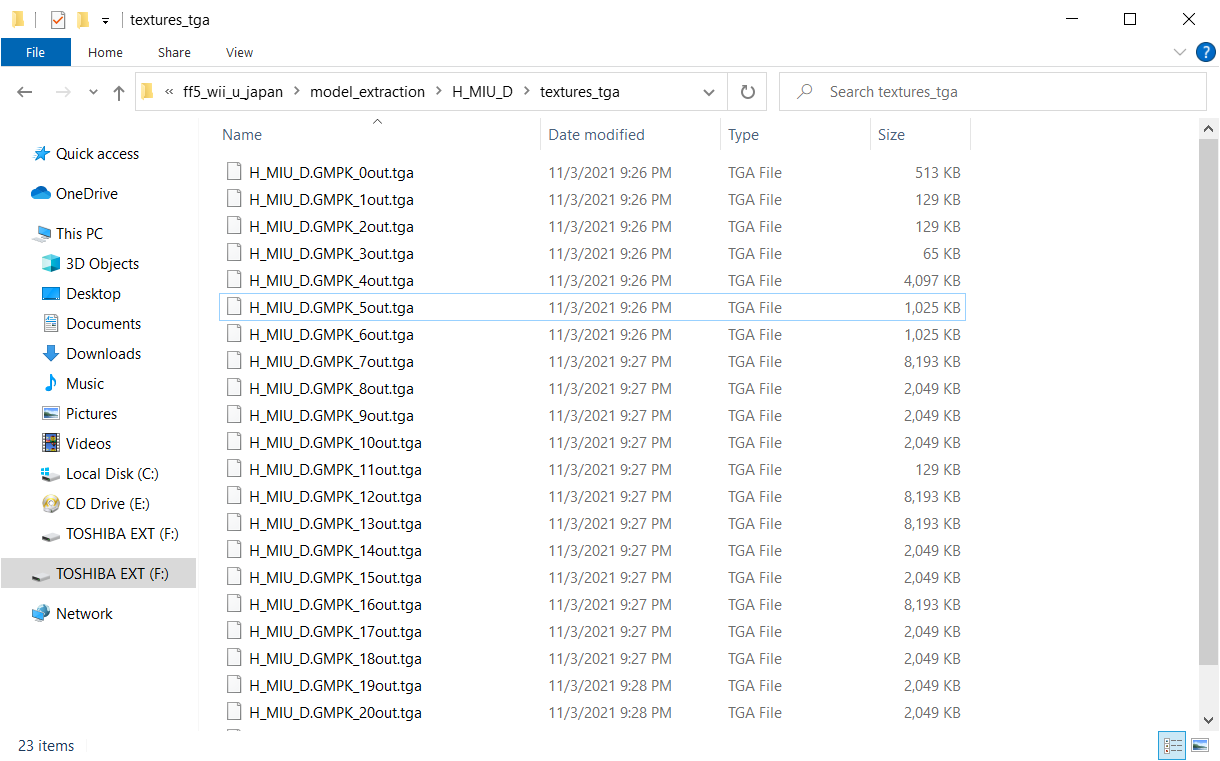Select file H_MIU_D.GMPK_2out.tga
This screenshot has width=1220, height=761.
coord(331,227)
